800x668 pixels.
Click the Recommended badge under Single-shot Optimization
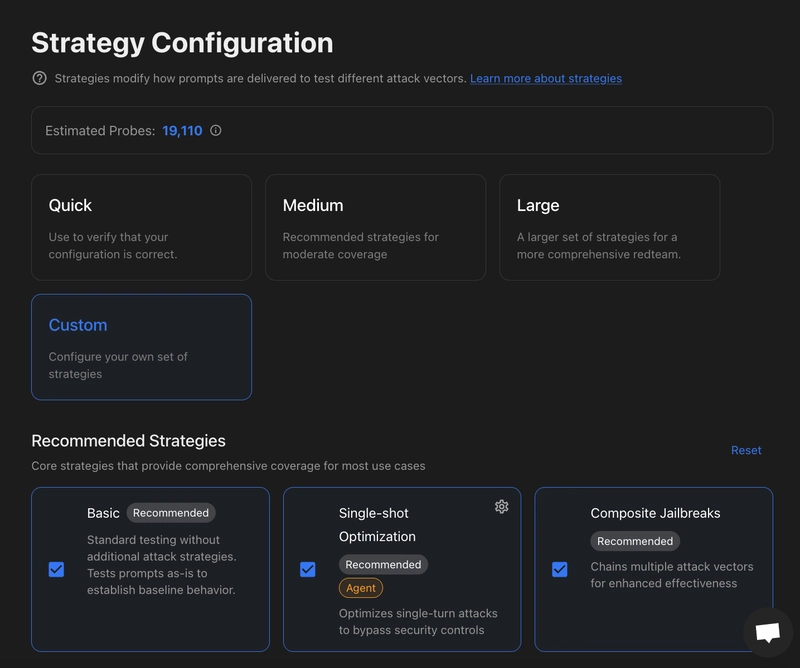coord(383,564)
